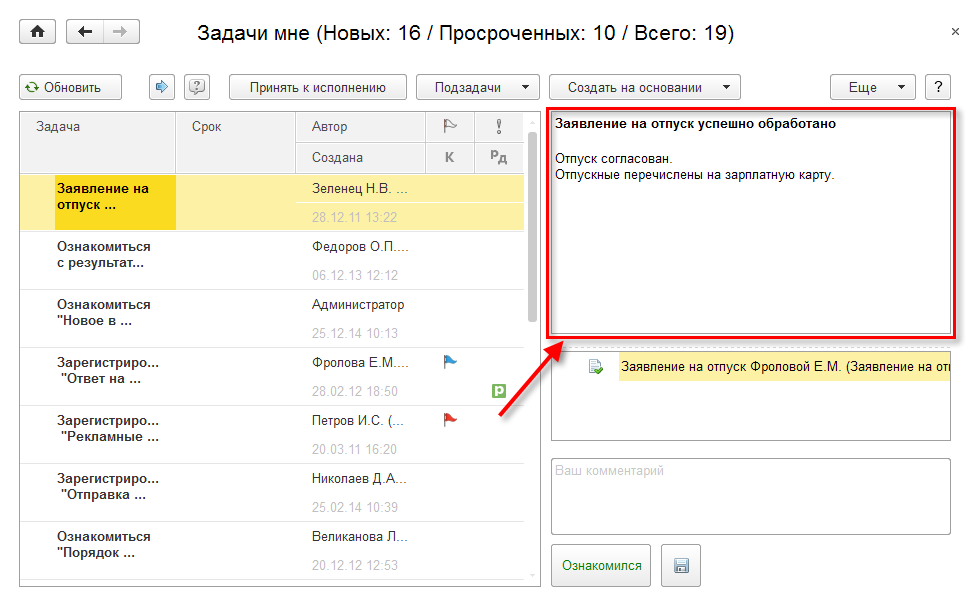Click the save diskette icon button

(681, 566)
